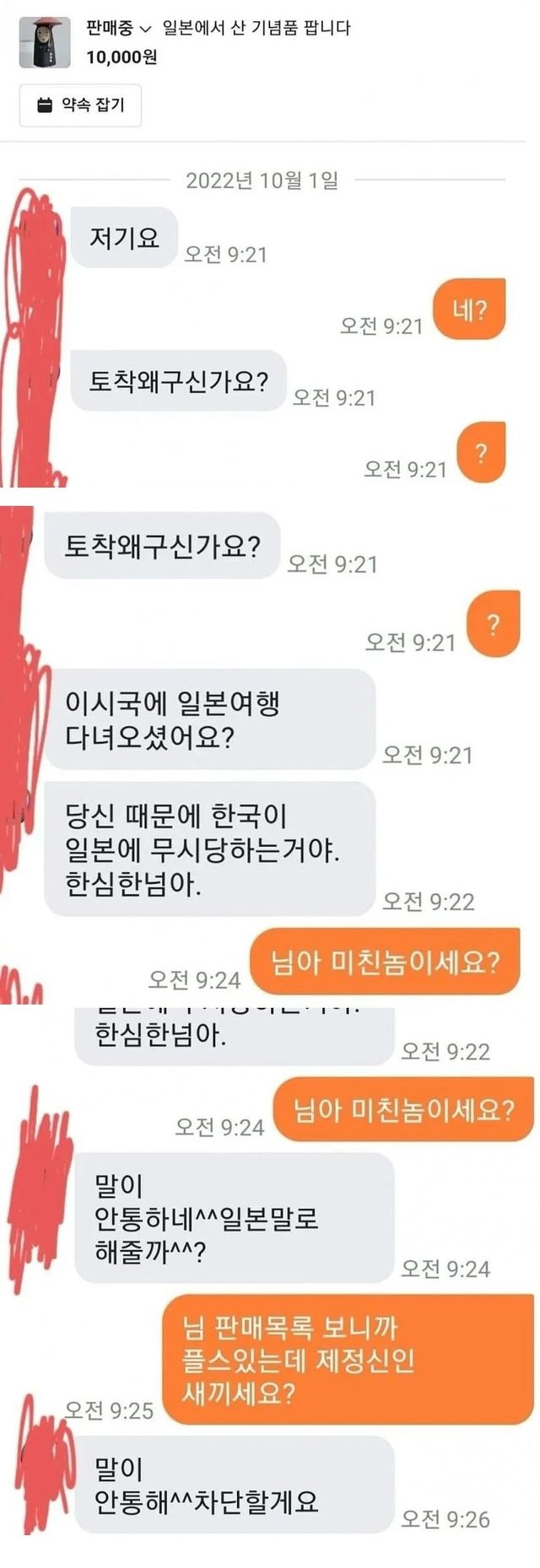Image resolution: width=540 pixels, height=1568 pixels.
Task: Click the 차단할게요 message bubble
Action: click(x=234, y=1485)
